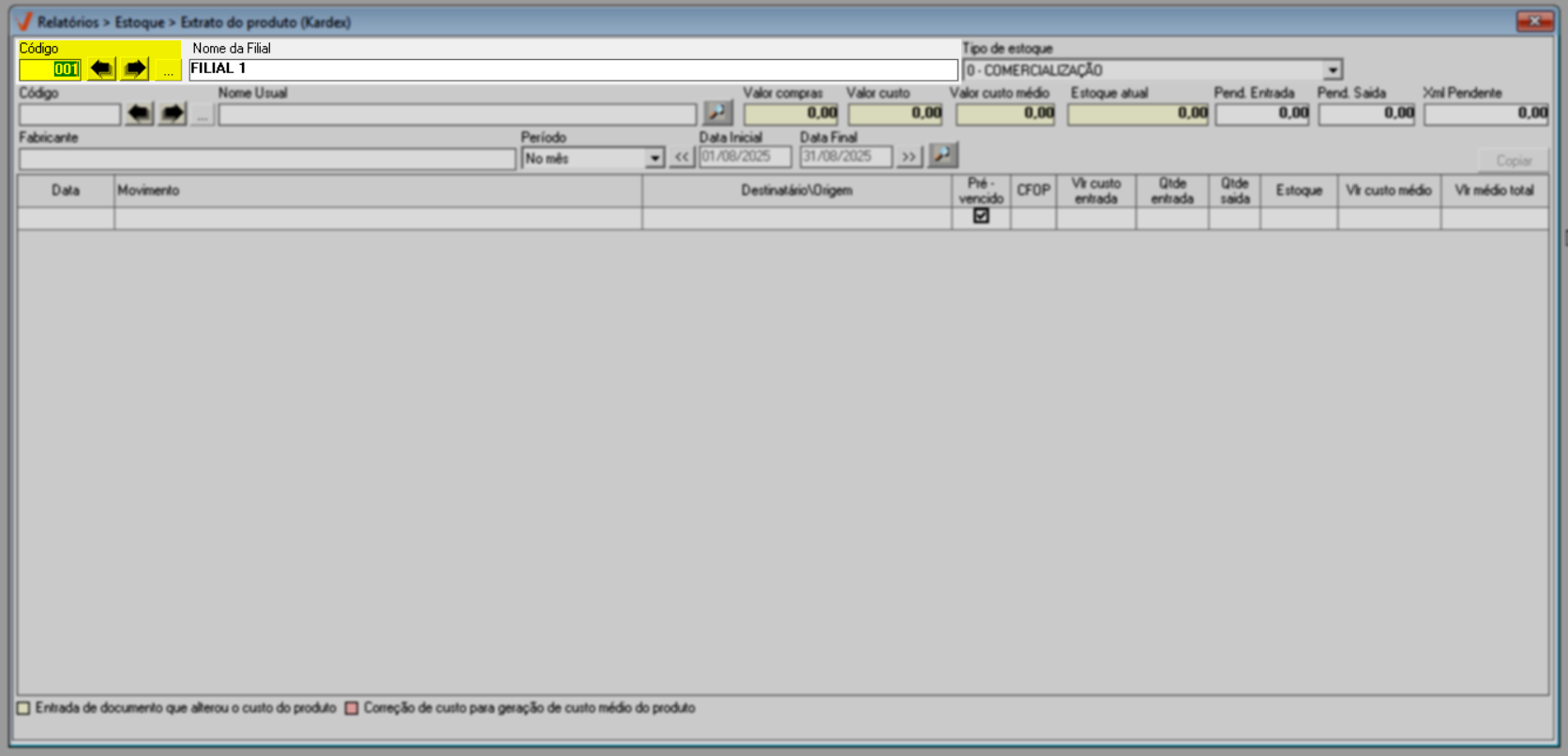The width and height of the screenshot is (1568, 756).
Task: Click the Pend. Saída field
Action: 1366,113
